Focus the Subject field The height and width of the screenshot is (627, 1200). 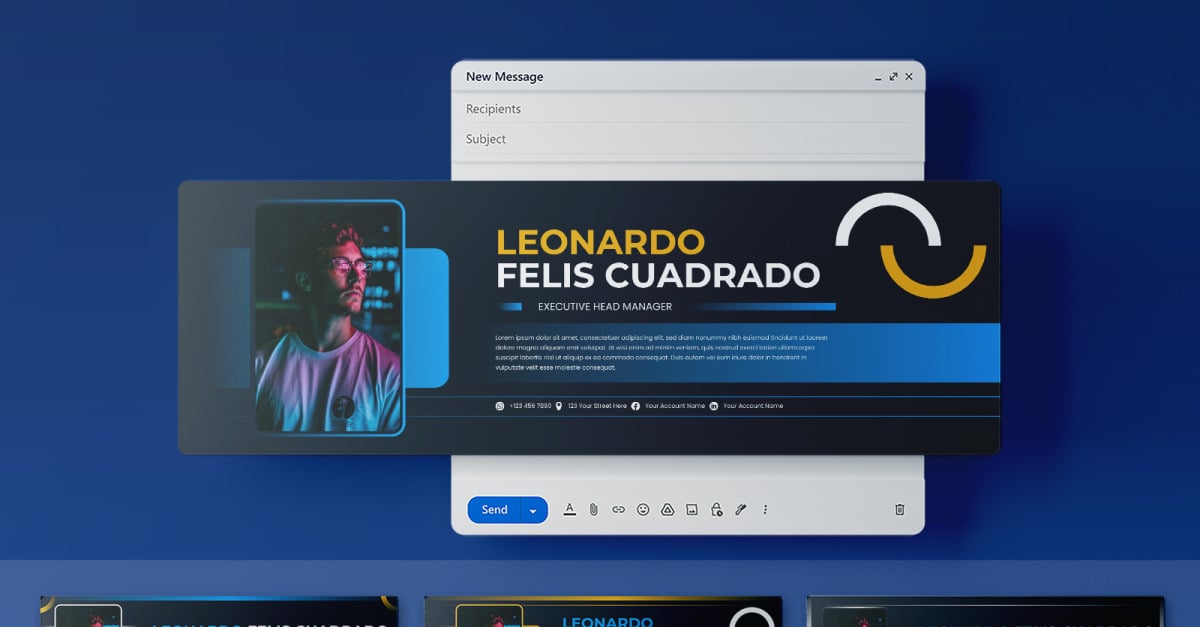[688, 139]
